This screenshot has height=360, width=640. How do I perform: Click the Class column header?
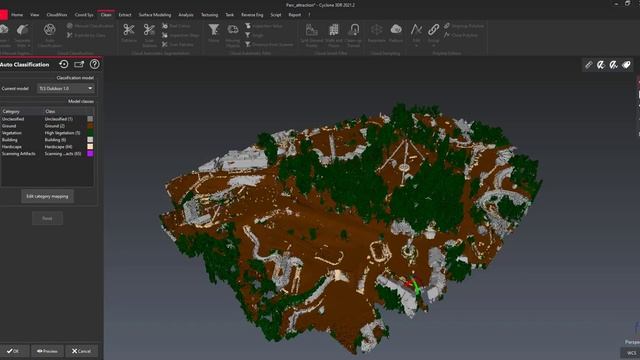pyautogui.click(x=69, y=111)
